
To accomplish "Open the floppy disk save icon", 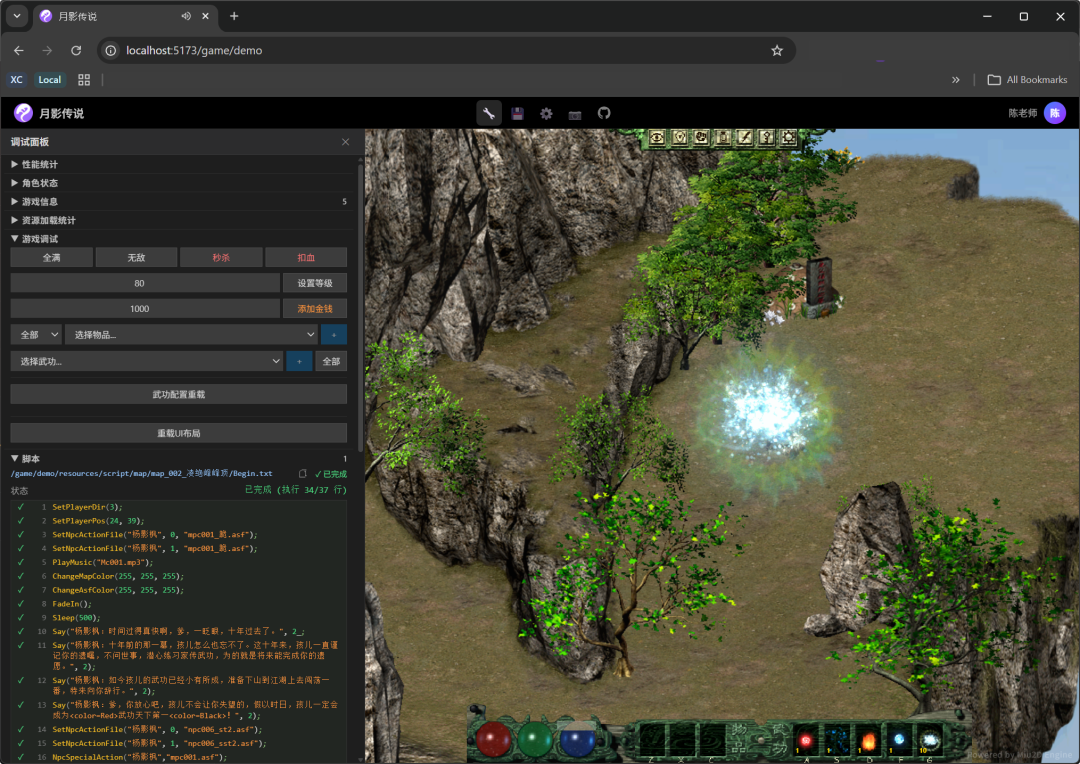I will (x=517, y=113).
